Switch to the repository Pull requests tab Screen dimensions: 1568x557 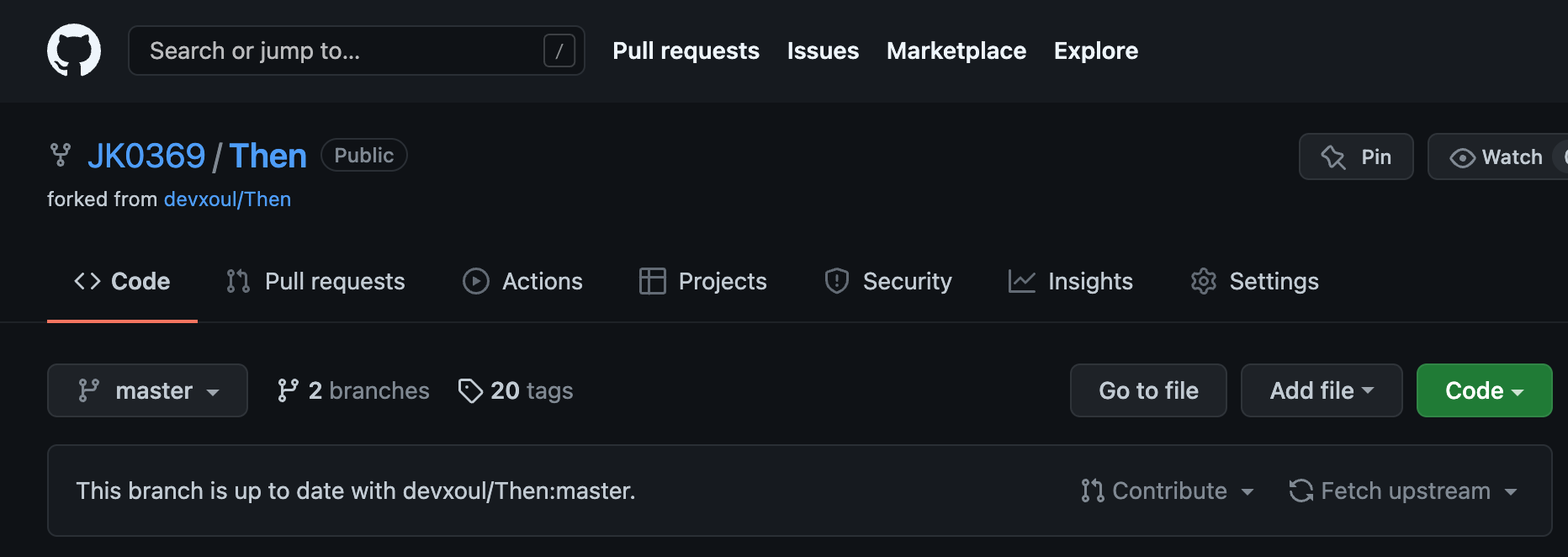[315, 281]
